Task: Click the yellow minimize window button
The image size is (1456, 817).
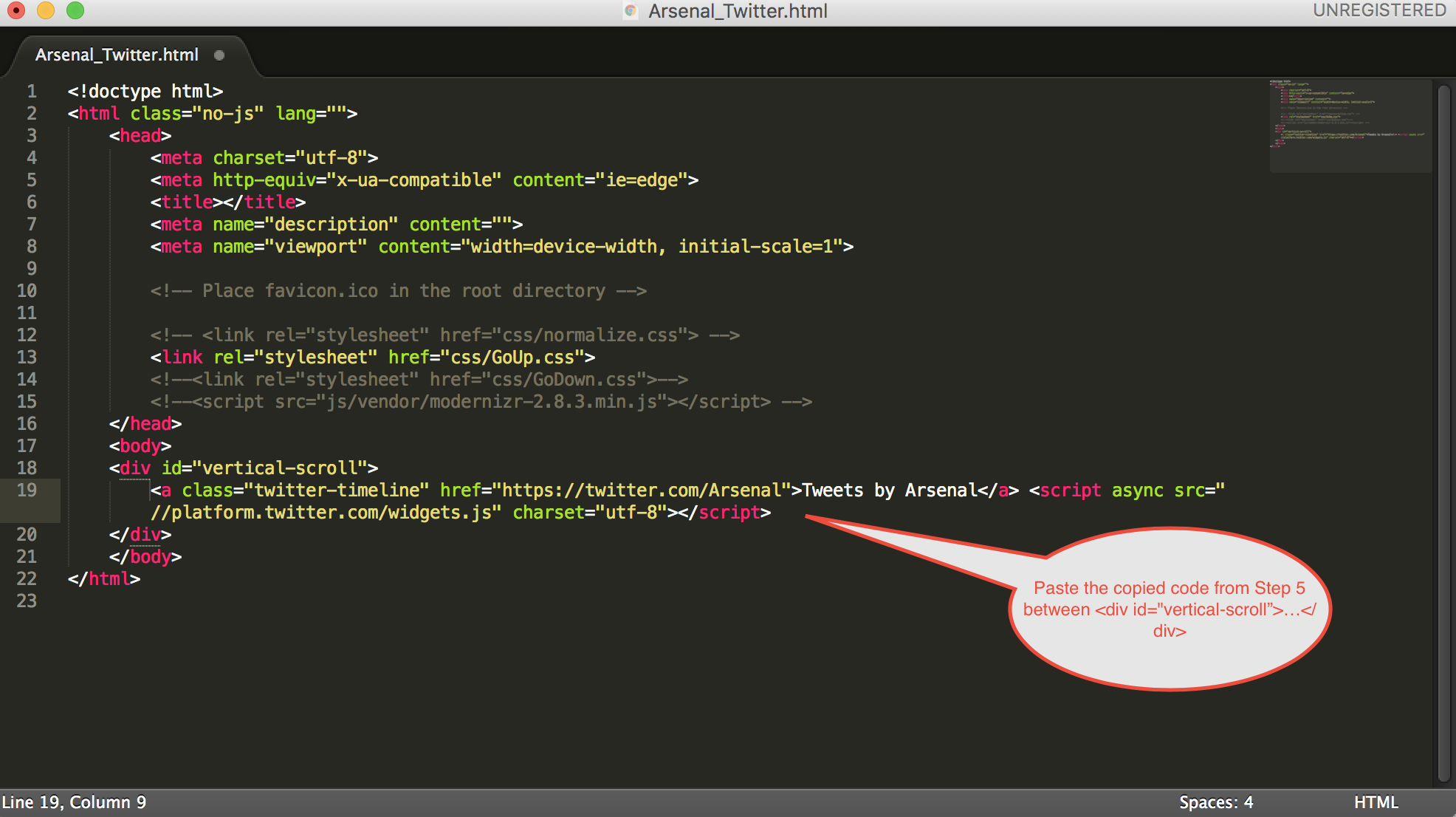Action: click(x=46, y=10)
